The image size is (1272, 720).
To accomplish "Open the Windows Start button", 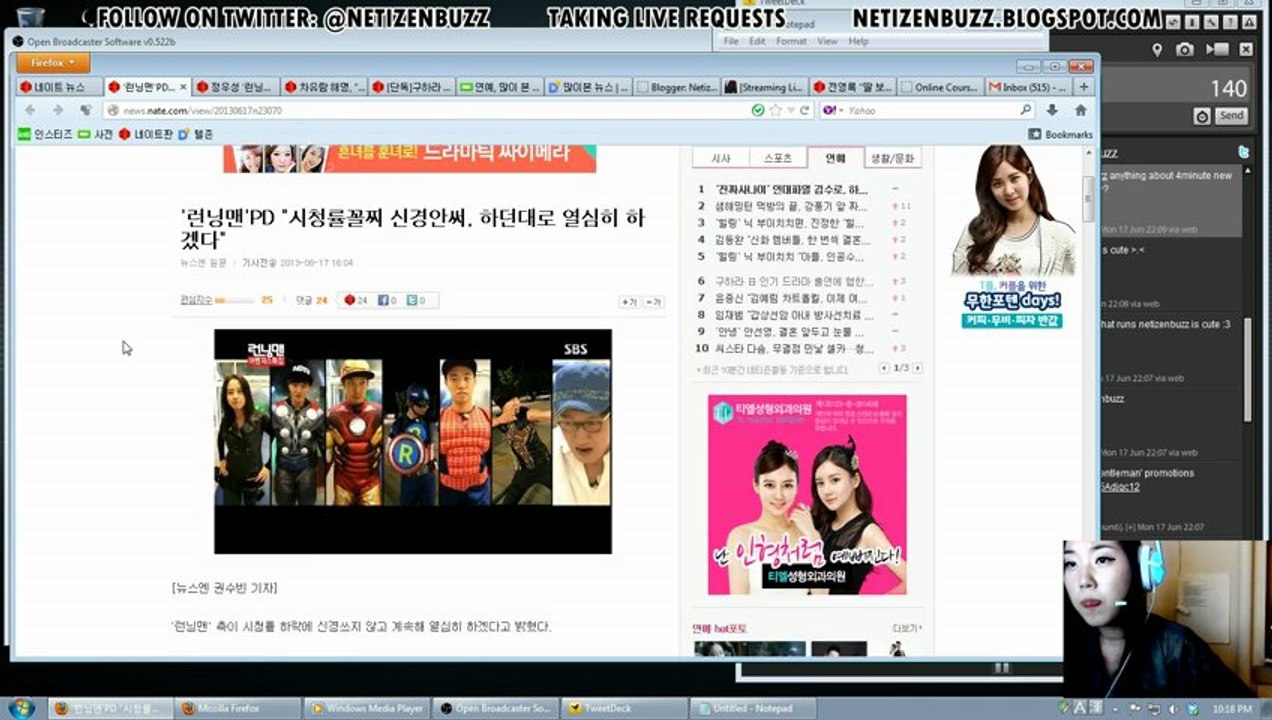I will click(x=20, y=708).
